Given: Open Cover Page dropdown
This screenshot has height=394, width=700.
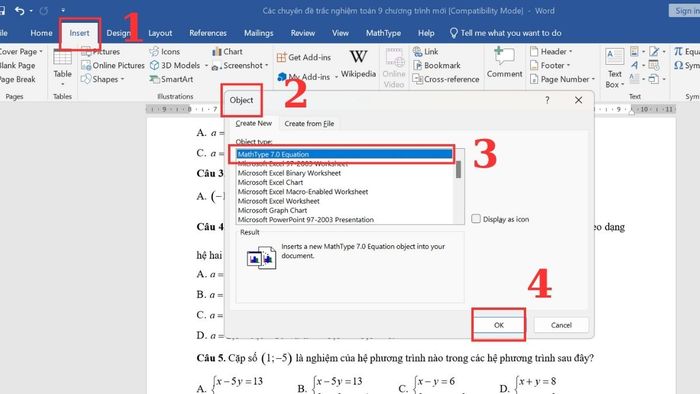Looking at the screenshot, I should (x=21, y=52).
